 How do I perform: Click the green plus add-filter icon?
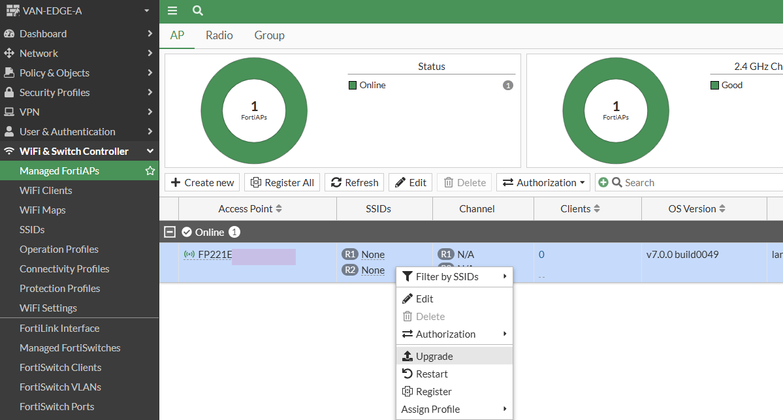click(x=603, y=183)
